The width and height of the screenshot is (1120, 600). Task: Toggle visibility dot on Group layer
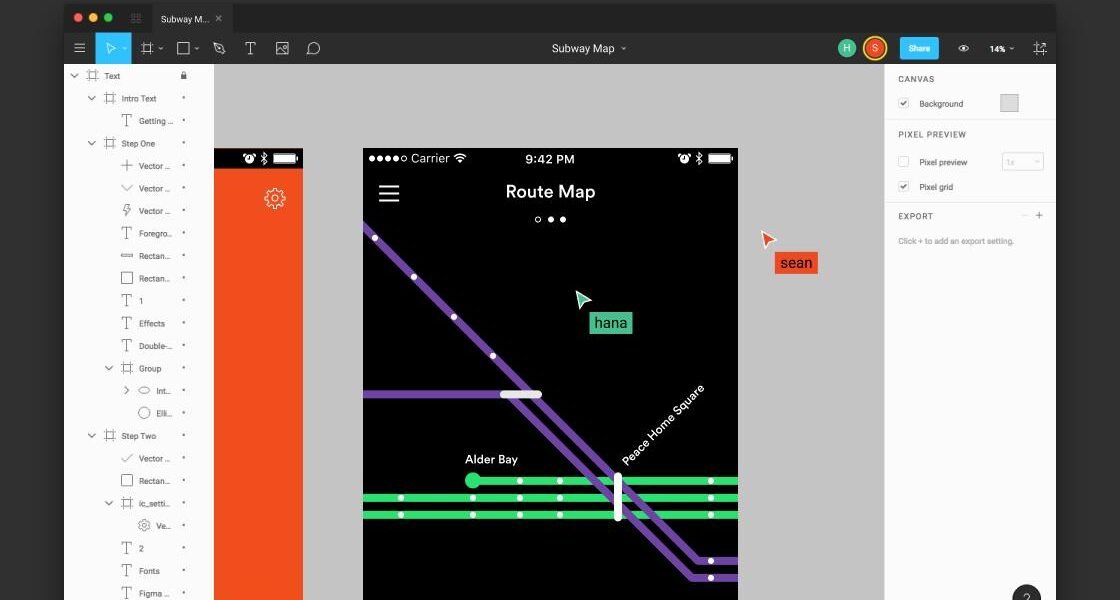[x=184, y=368]
